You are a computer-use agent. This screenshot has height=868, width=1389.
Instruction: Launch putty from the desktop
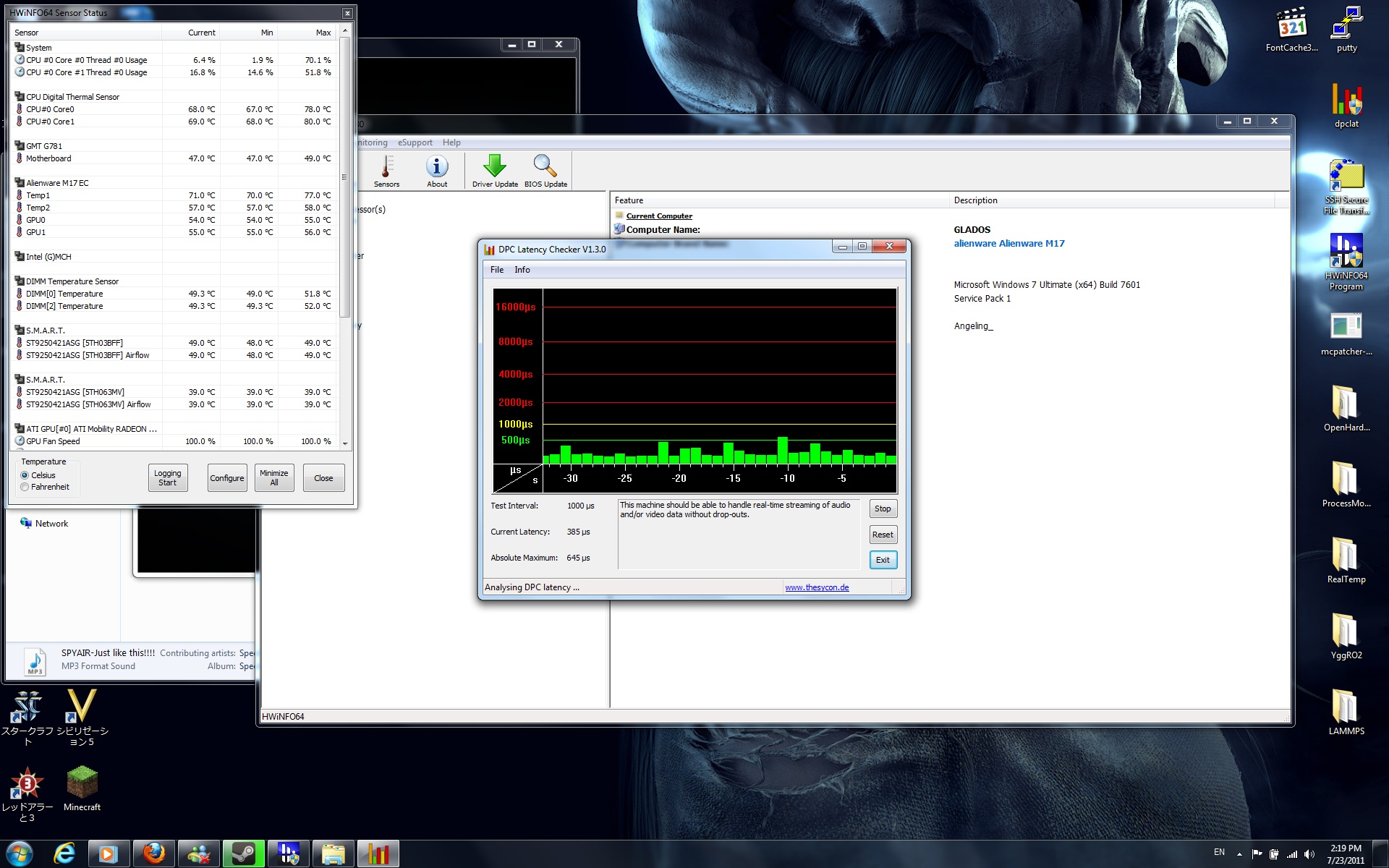(1346, 30)
